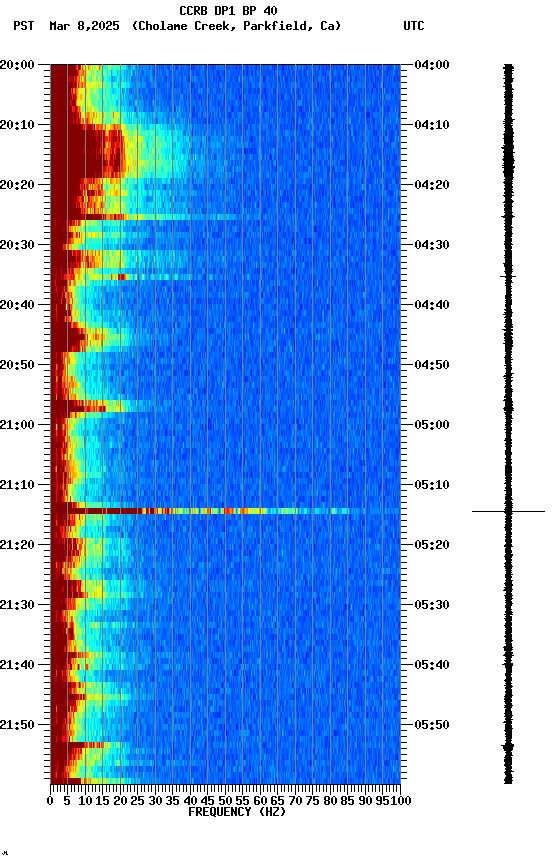Image resolution: width=552 pixels, height=864 pixels.
Task: Click the 15 Hz frequency axis label
Action: click(102, 802)
